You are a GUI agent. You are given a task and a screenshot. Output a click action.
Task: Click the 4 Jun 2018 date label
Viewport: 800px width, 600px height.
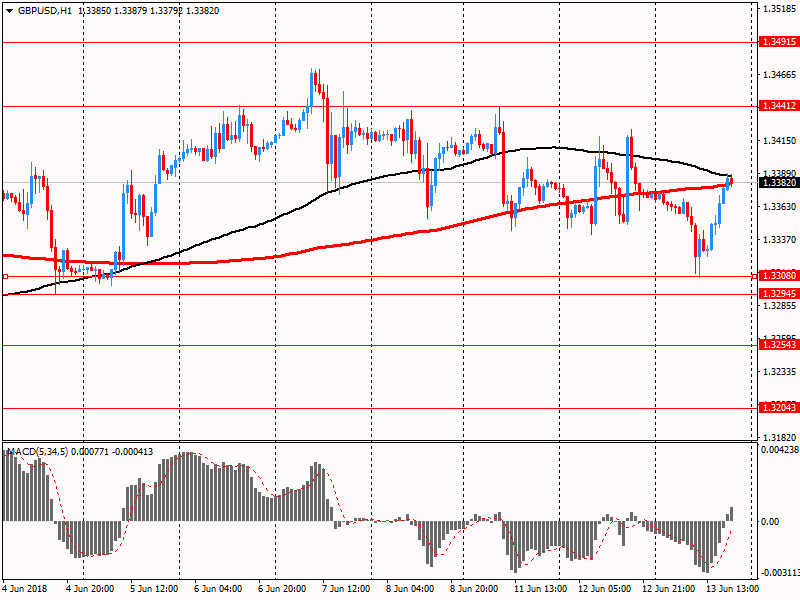click(x=24, y=589)
